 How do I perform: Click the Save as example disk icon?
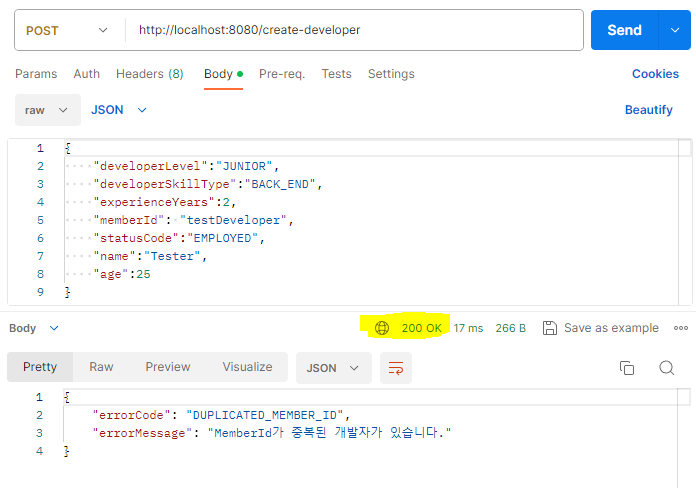click(550, 328)
